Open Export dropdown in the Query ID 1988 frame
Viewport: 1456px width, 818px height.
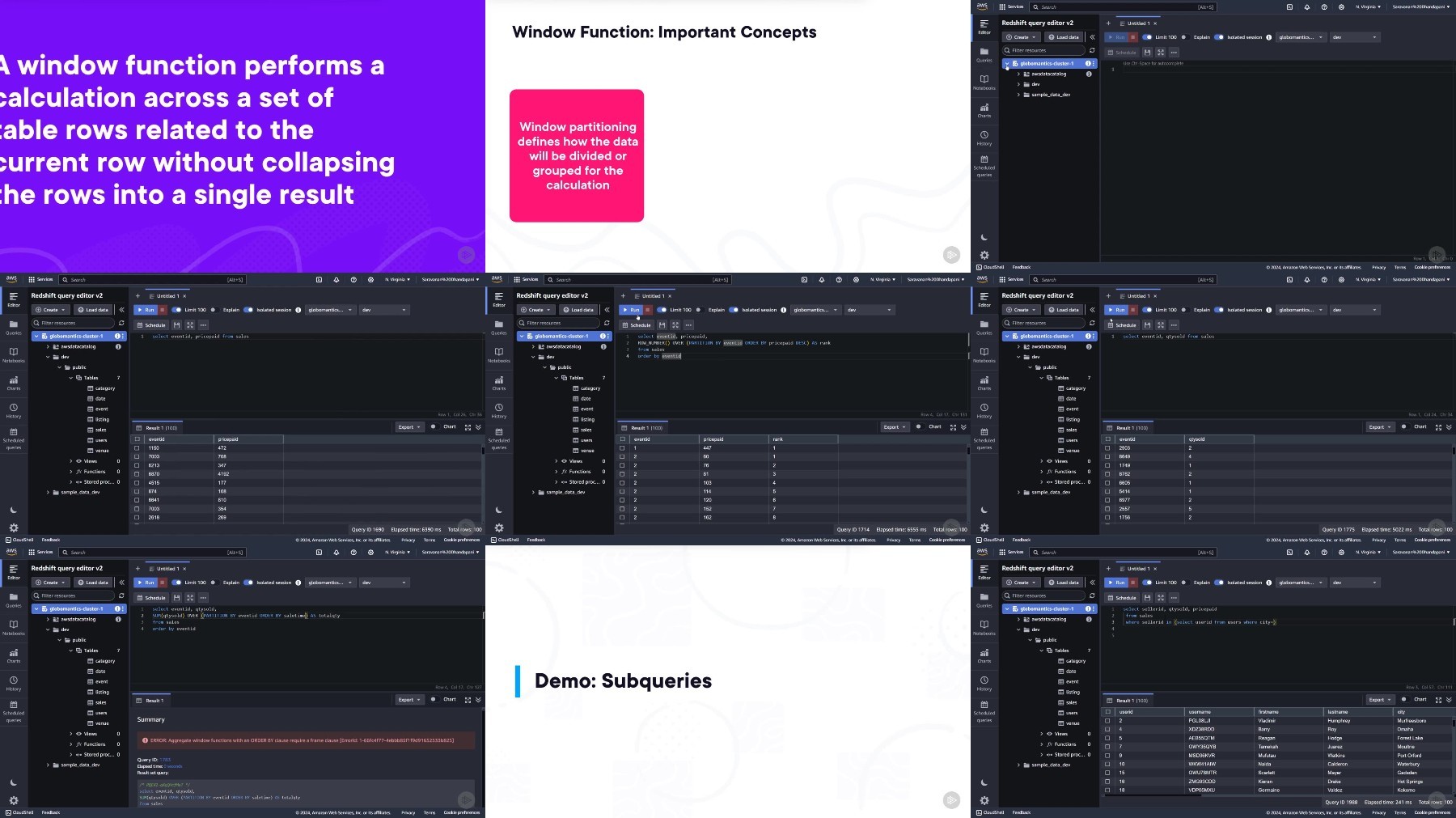[x=1380, y=700]
